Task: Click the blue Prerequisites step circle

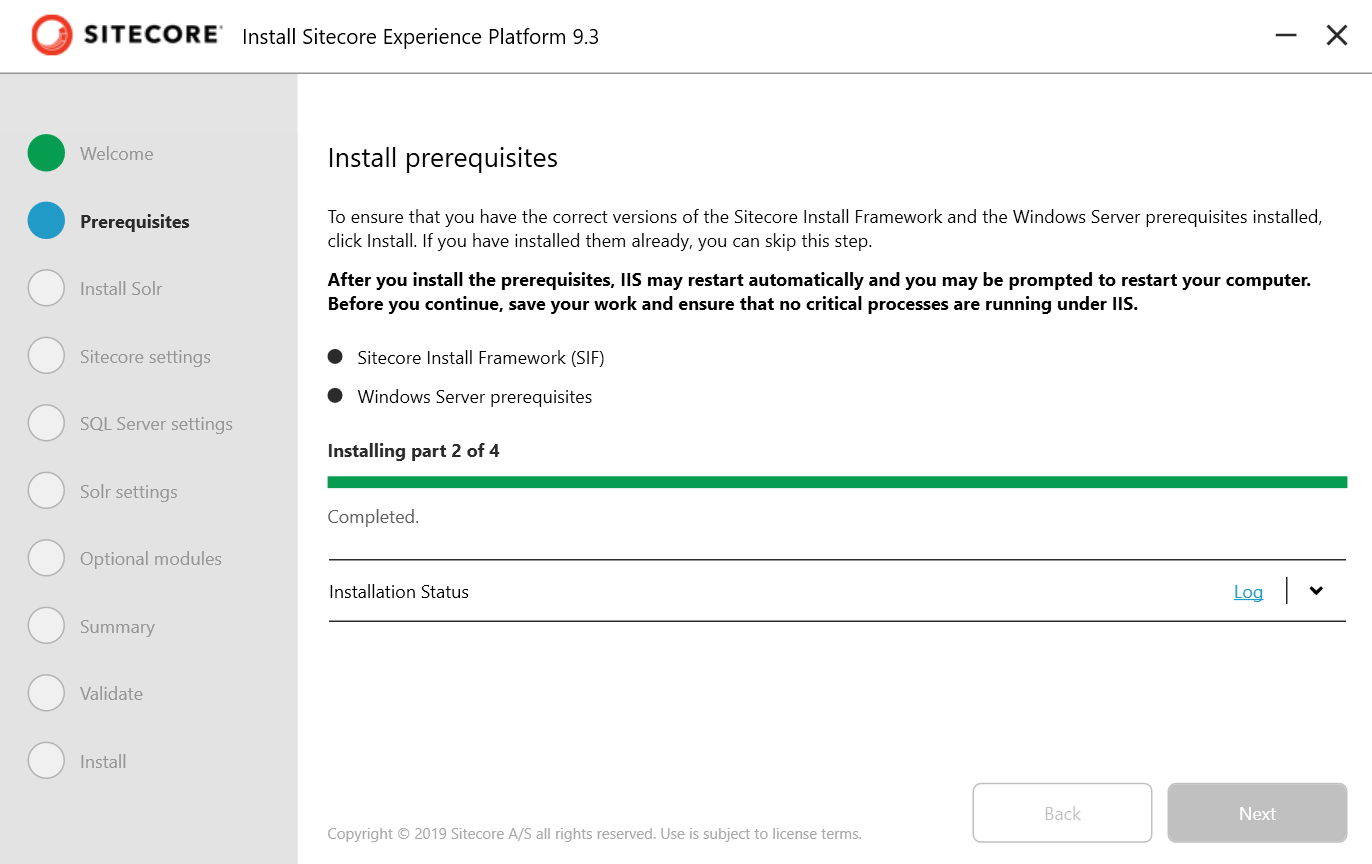Action: 46,221
